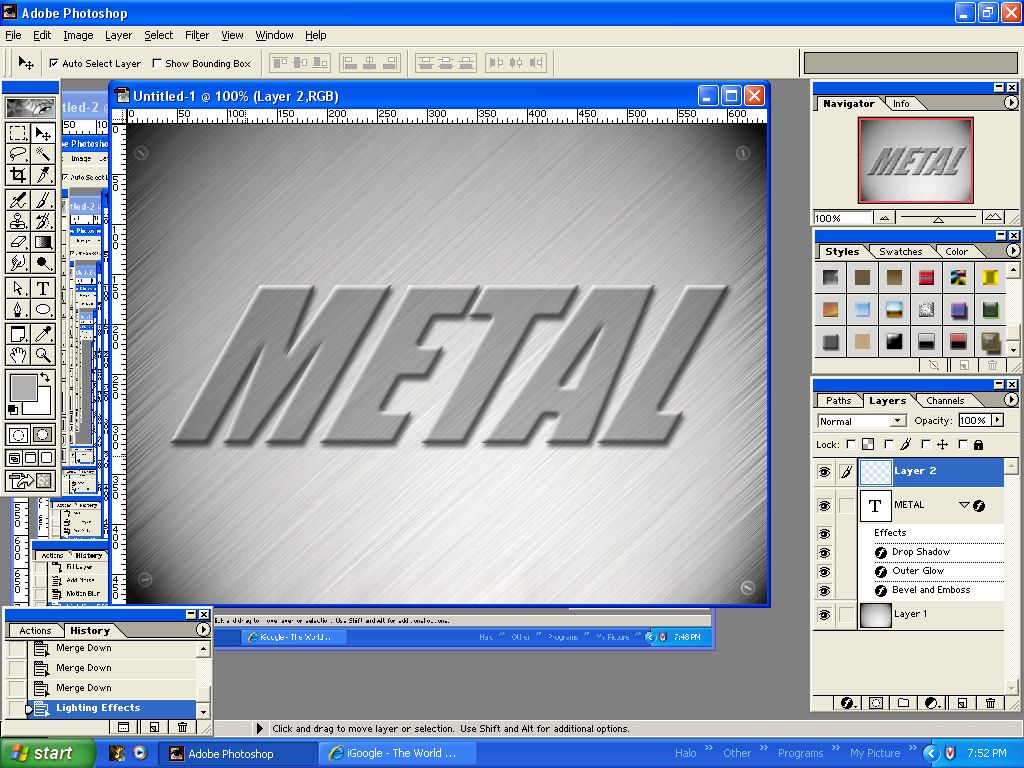Uncheck Auto Select Layer
Viewport: 1024px width, 768px height.
53,63
